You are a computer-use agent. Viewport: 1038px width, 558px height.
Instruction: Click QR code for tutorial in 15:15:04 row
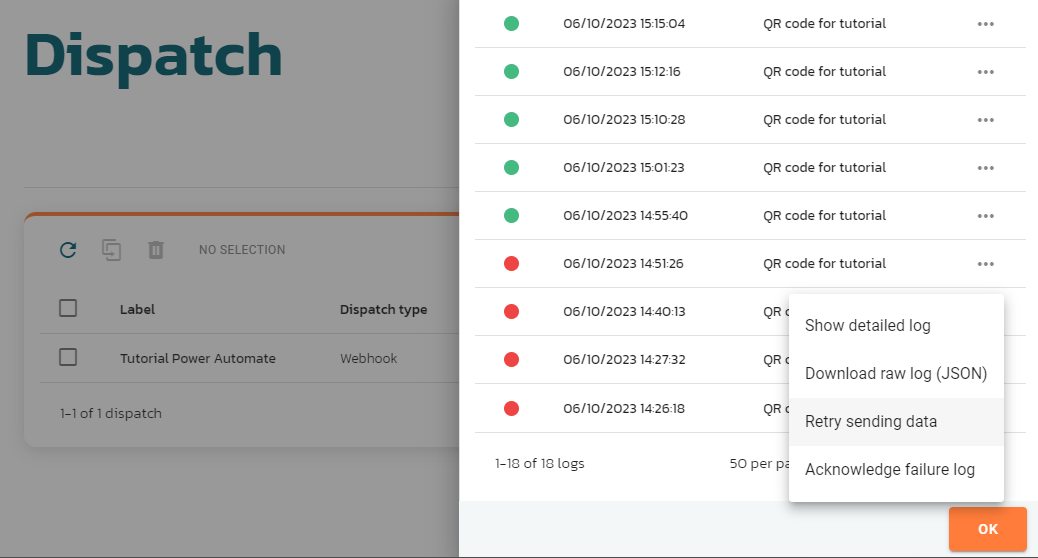[x=824, y=24]
